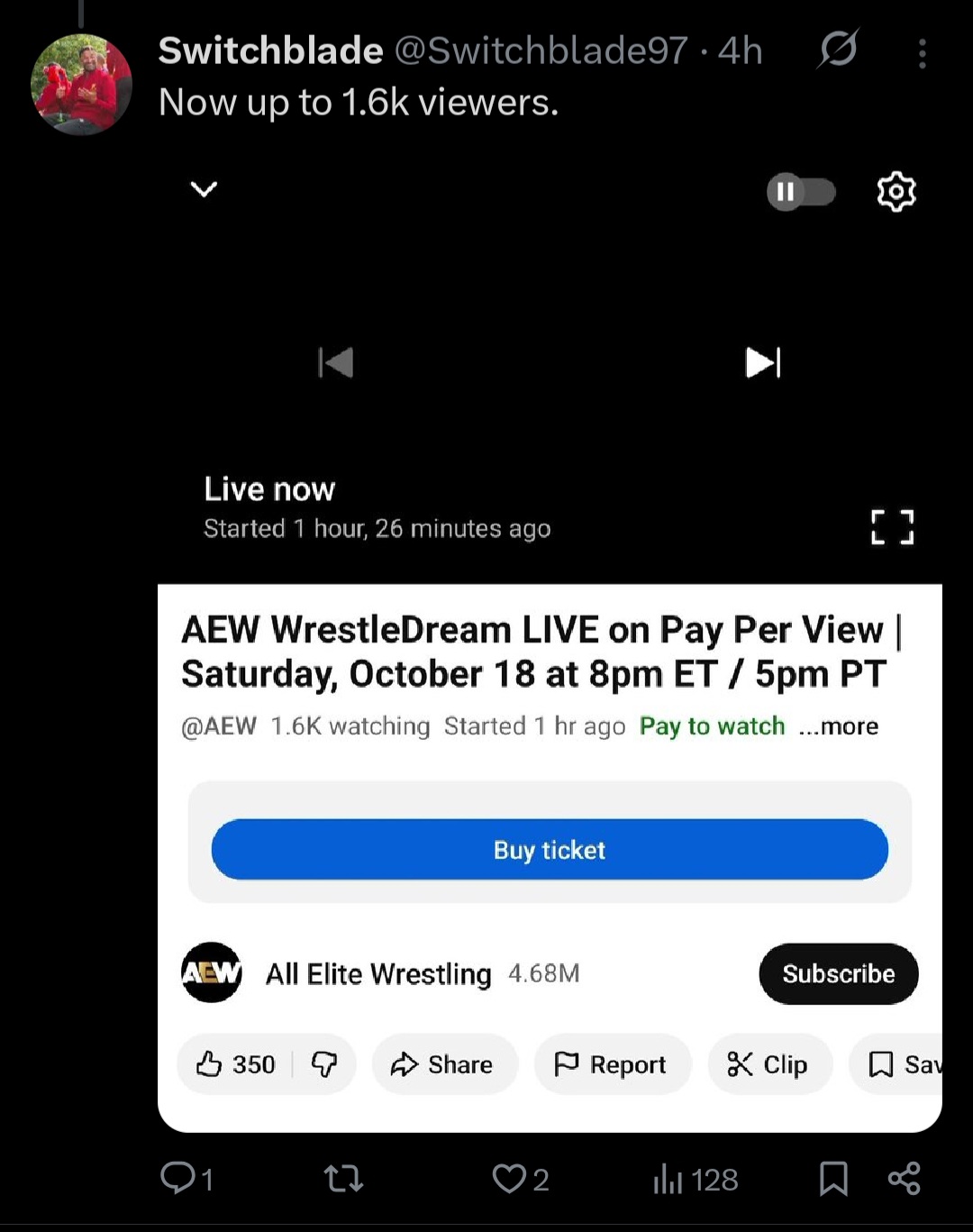This screenshot has height=1232, width=973.
Task: Toggle the autoplay switch
Action: click(x=801, y=192)
